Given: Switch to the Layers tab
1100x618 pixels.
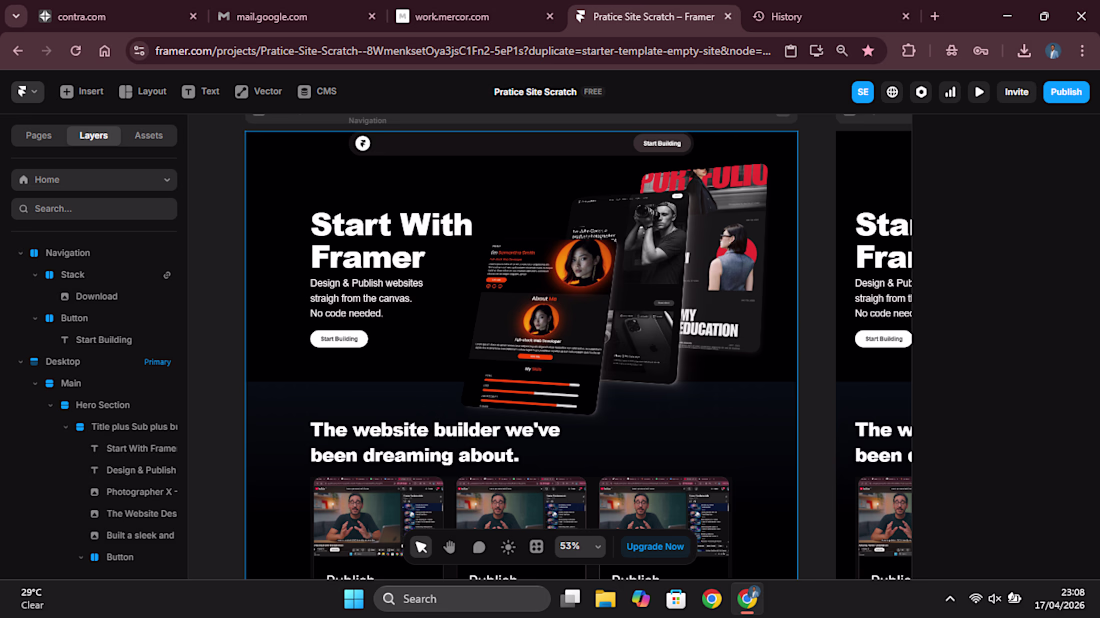Looking at the screenshot, I should click(93, 135).
